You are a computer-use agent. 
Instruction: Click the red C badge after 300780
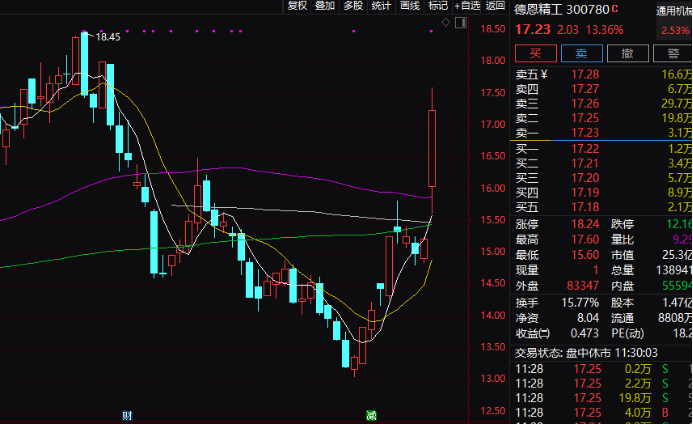click(x=615, y=9)
